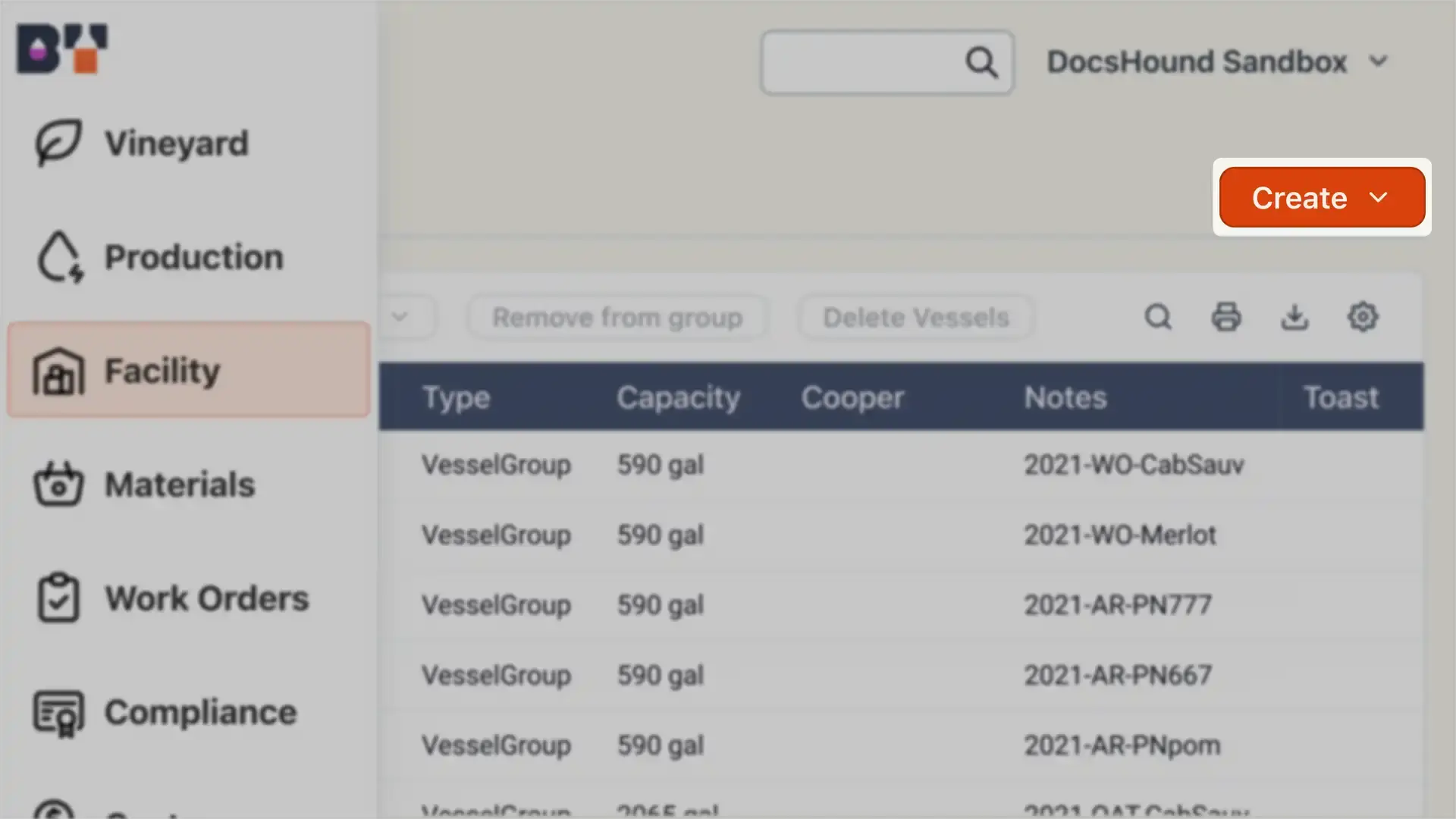Sort by the Capacity column header
1456x819 pixels.
pyautogui.click(x=678, y=397)
